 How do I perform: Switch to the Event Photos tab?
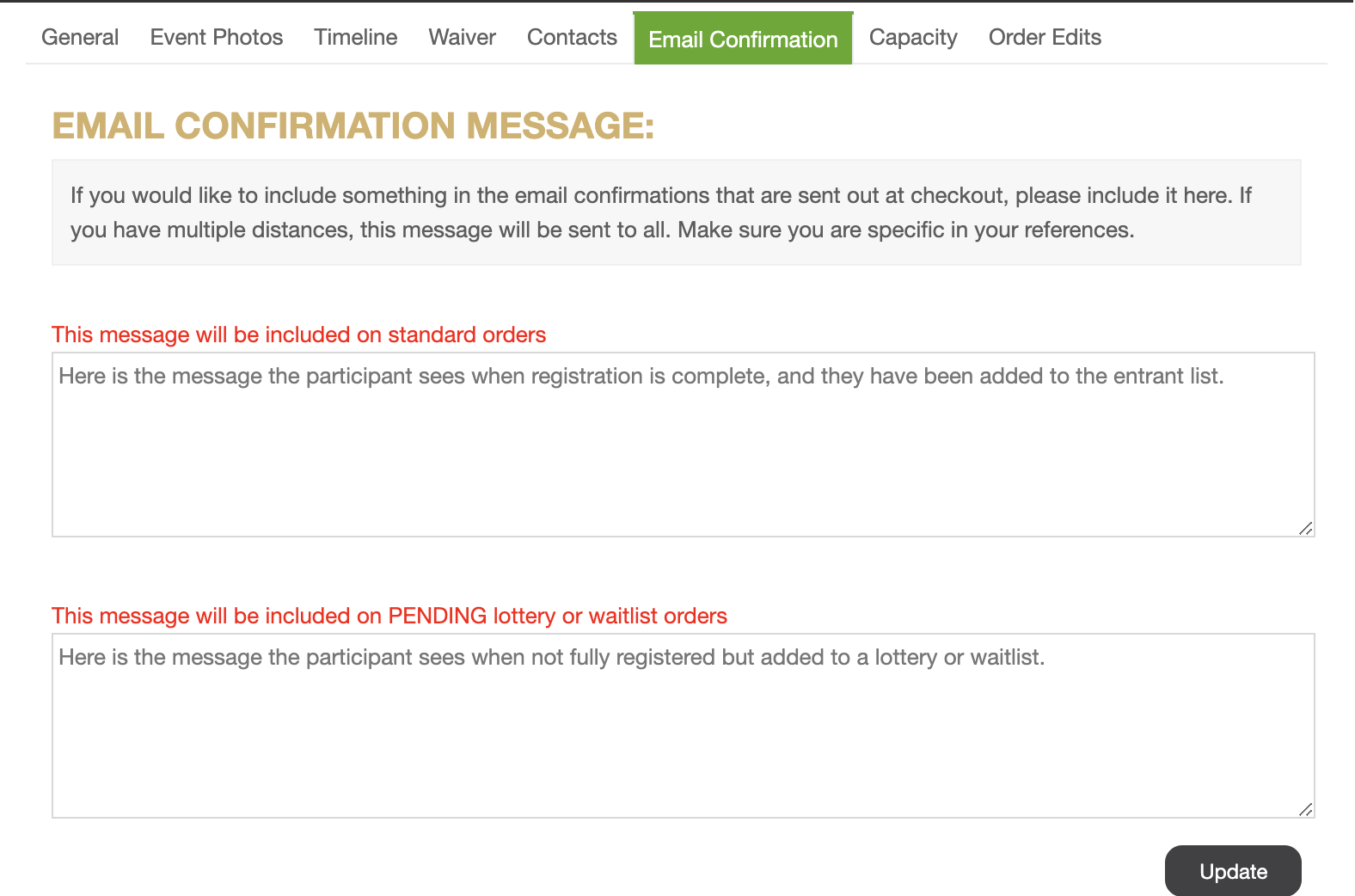click(x=217, y=37)
